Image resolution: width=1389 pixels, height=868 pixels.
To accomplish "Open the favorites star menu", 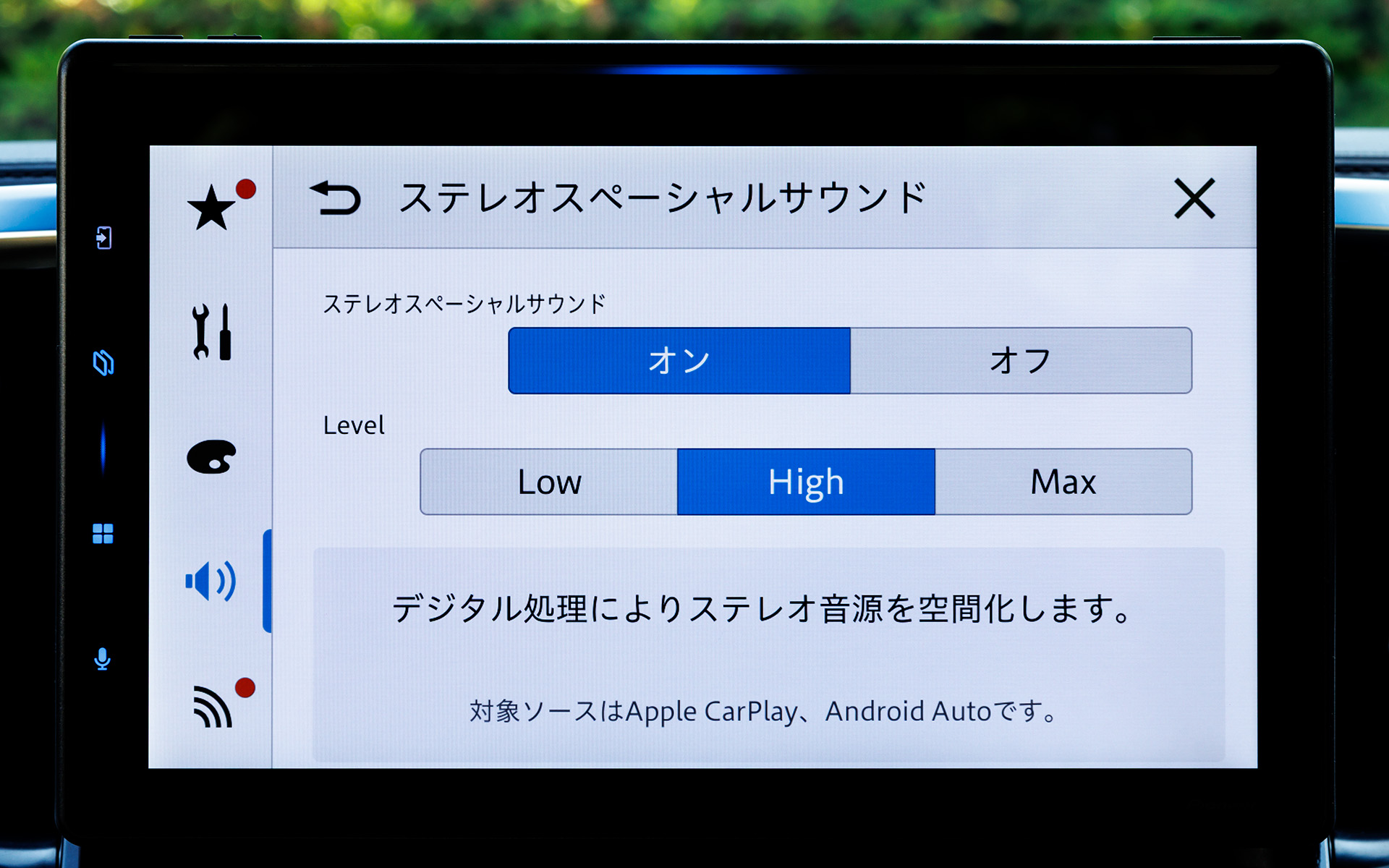I will [211, 207].
